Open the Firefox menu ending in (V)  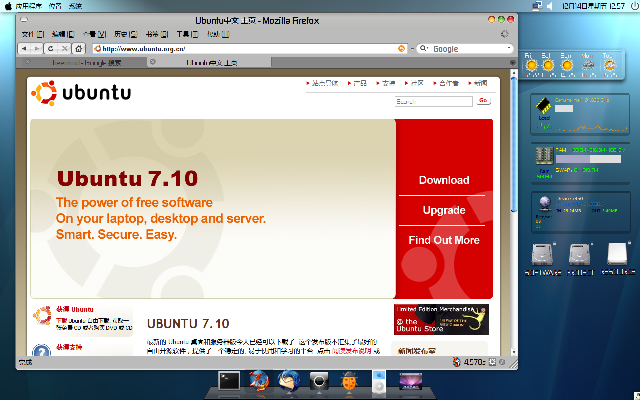(x=94, y=34)
